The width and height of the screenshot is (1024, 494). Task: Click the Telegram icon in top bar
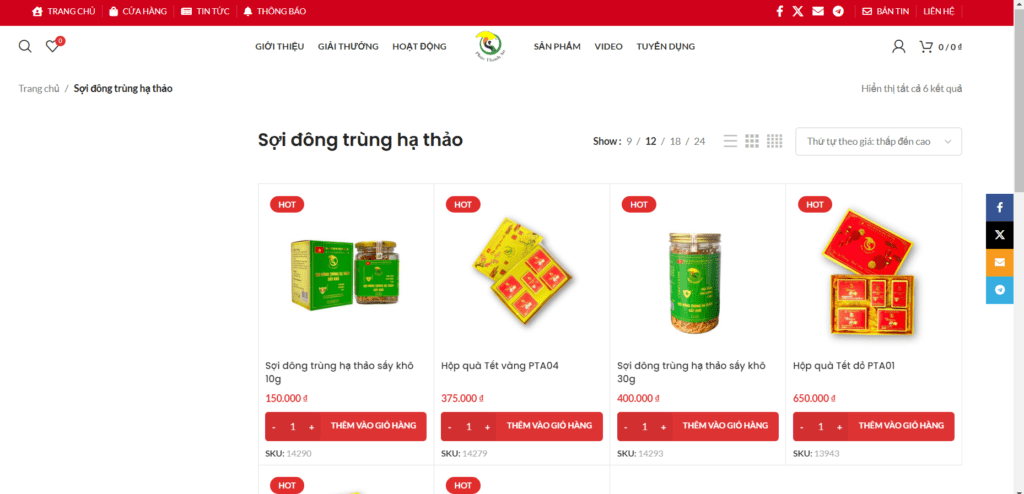pyautogui.click(x=838, y=11)
